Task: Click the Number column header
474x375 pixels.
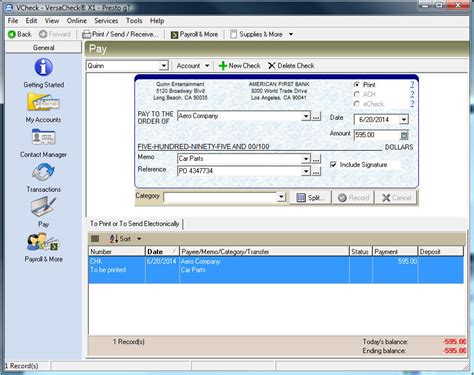Action: (x=117, y=252)
